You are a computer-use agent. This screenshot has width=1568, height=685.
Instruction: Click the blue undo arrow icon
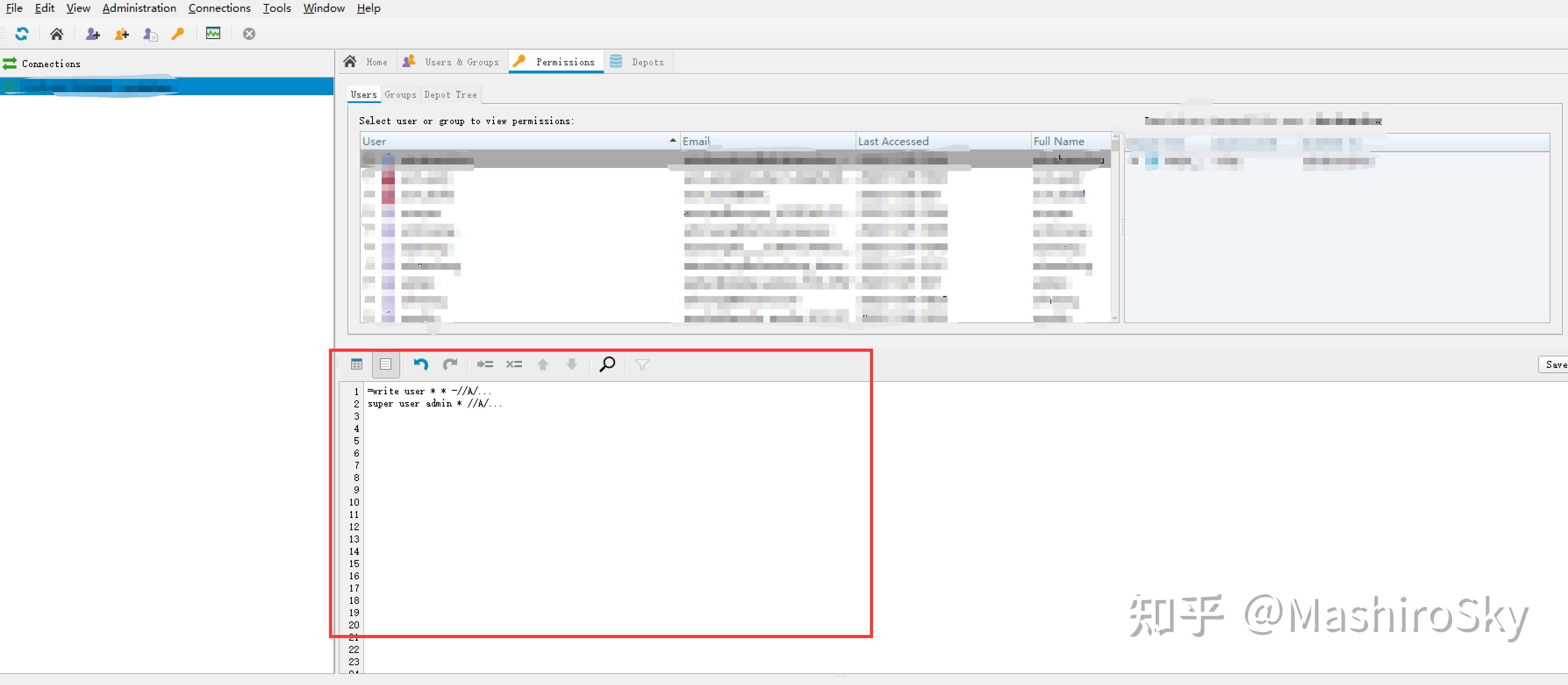pyautogui.click(x=421, y=364)
